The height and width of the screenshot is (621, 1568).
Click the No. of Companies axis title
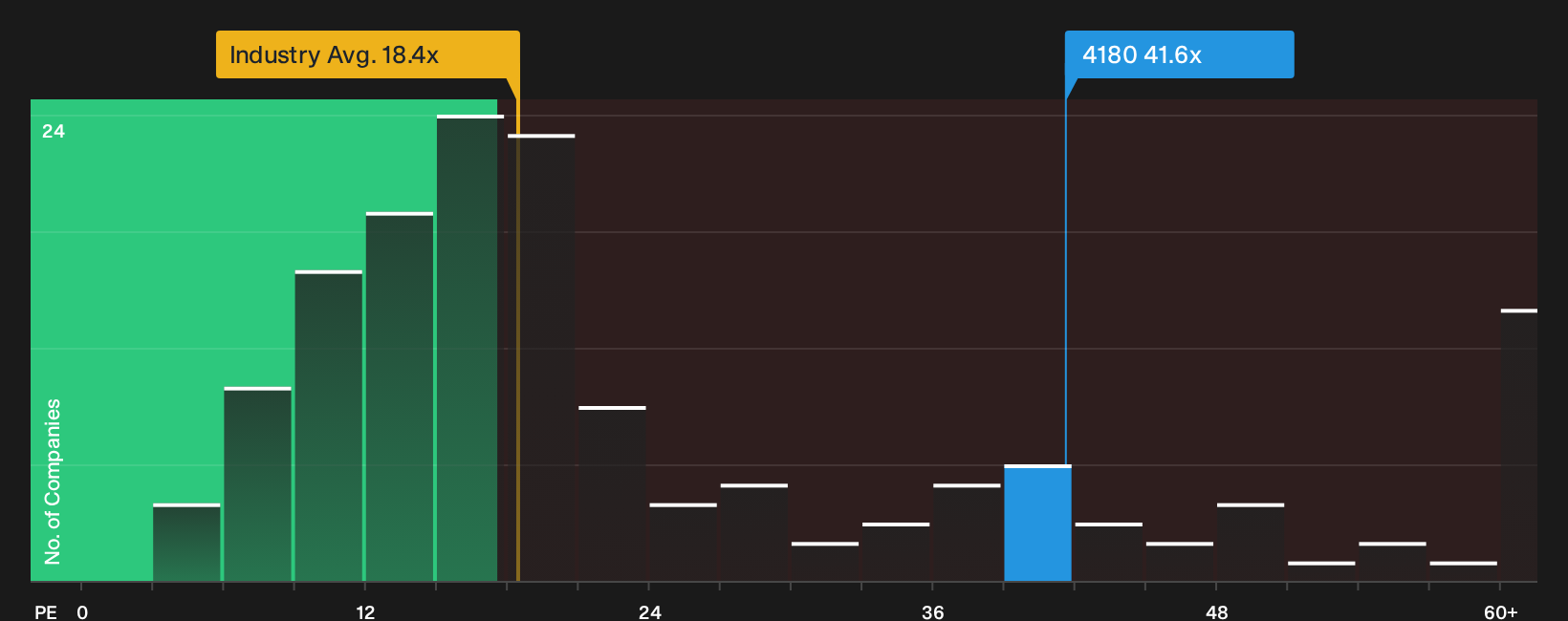pos(53,481)
